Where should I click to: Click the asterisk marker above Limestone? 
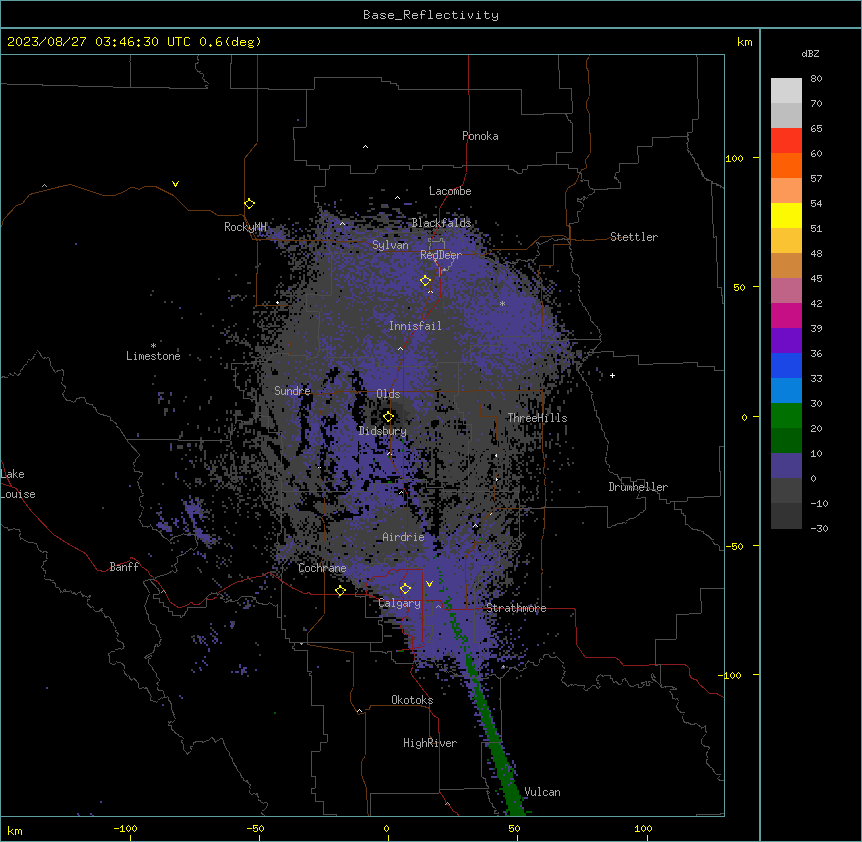click(153, 346)
